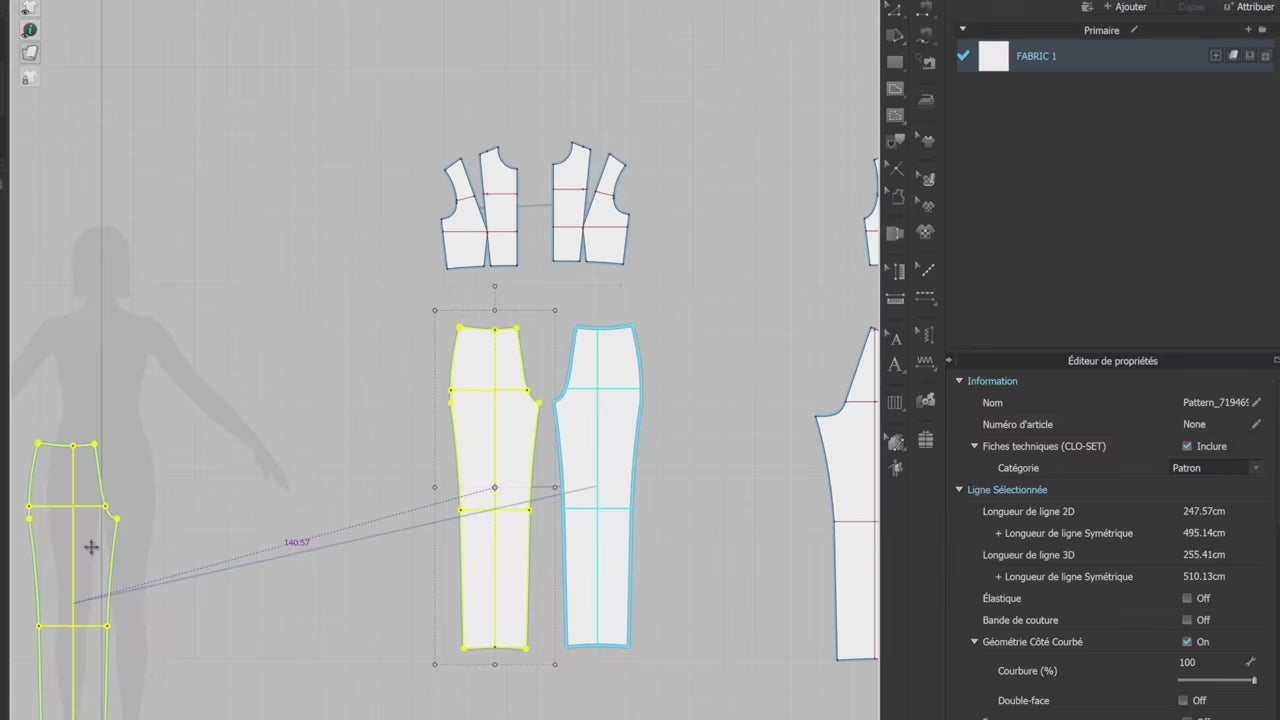Enable the Élastique checkbox
Screen dimensions: 1280x720
1187,598
